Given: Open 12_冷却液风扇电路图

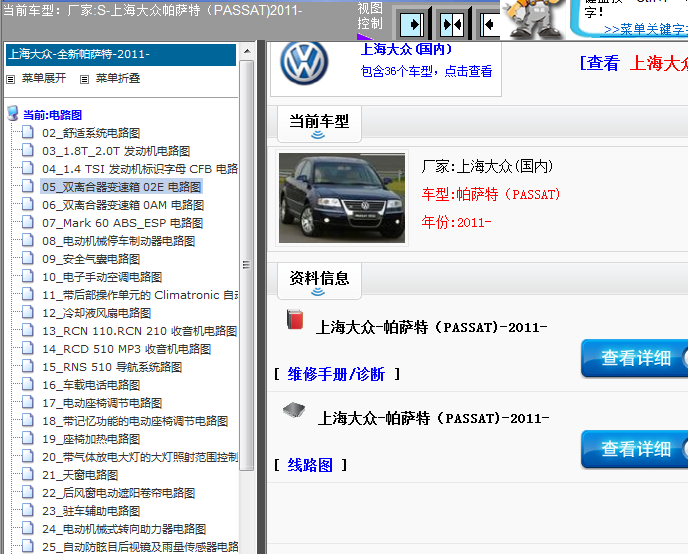Looking at the screenshot, I should pos(97,313).
